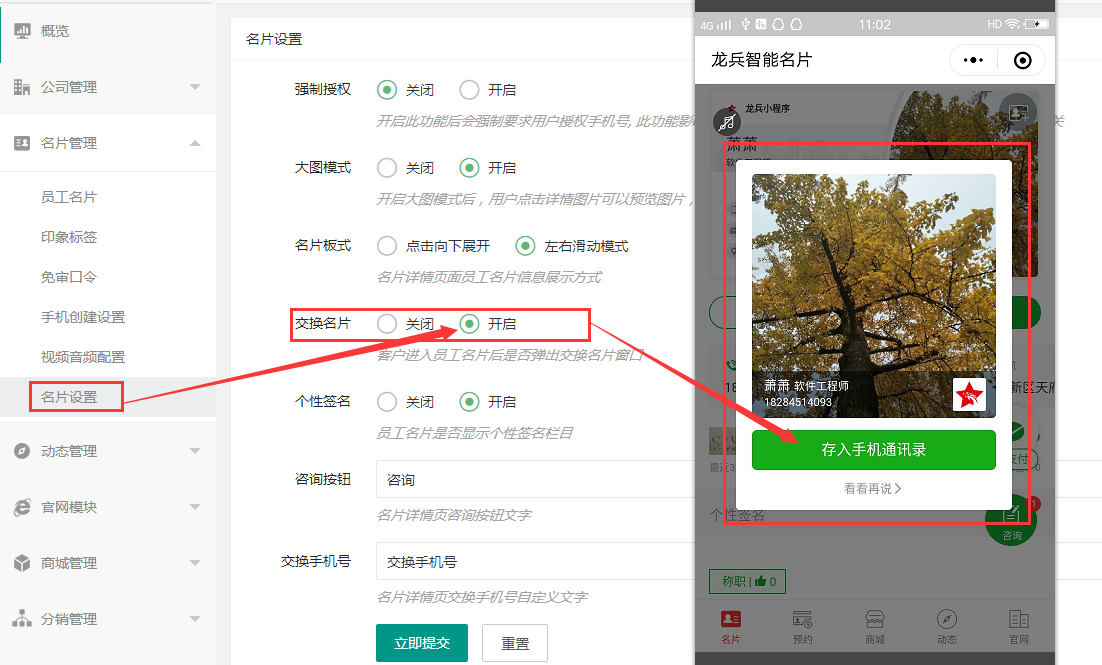Viewport: 1102px width, 665px height.
Task: Select 开启 for 强制授权
Action: [x=469, y=90]
